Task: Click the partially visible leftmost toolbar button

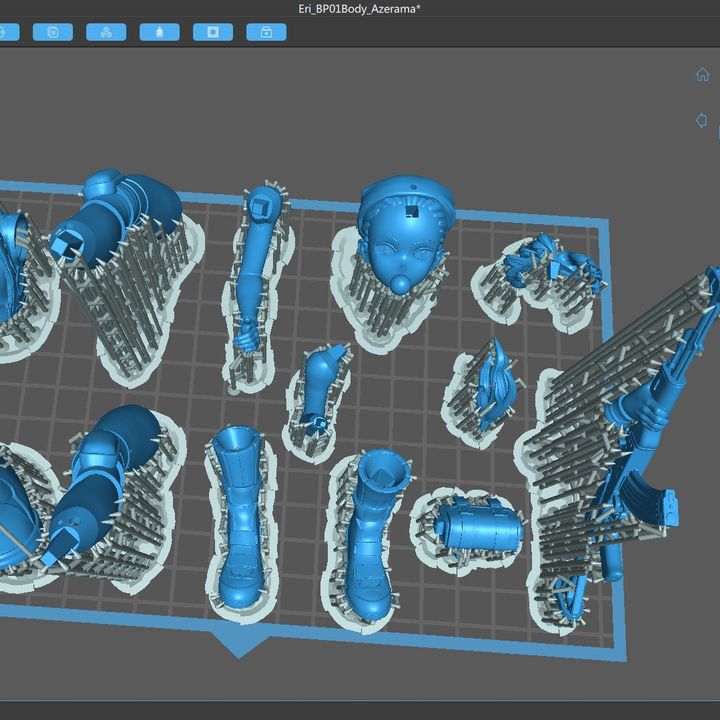Action: coord(5,32)
